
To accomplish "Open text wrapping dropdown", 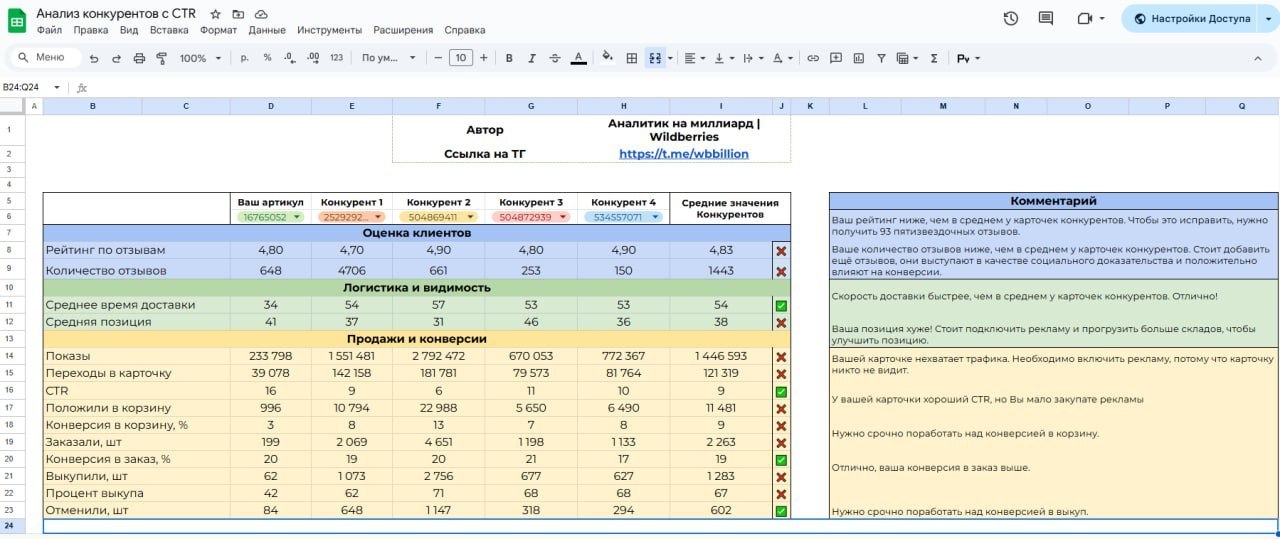I will 751,58.
